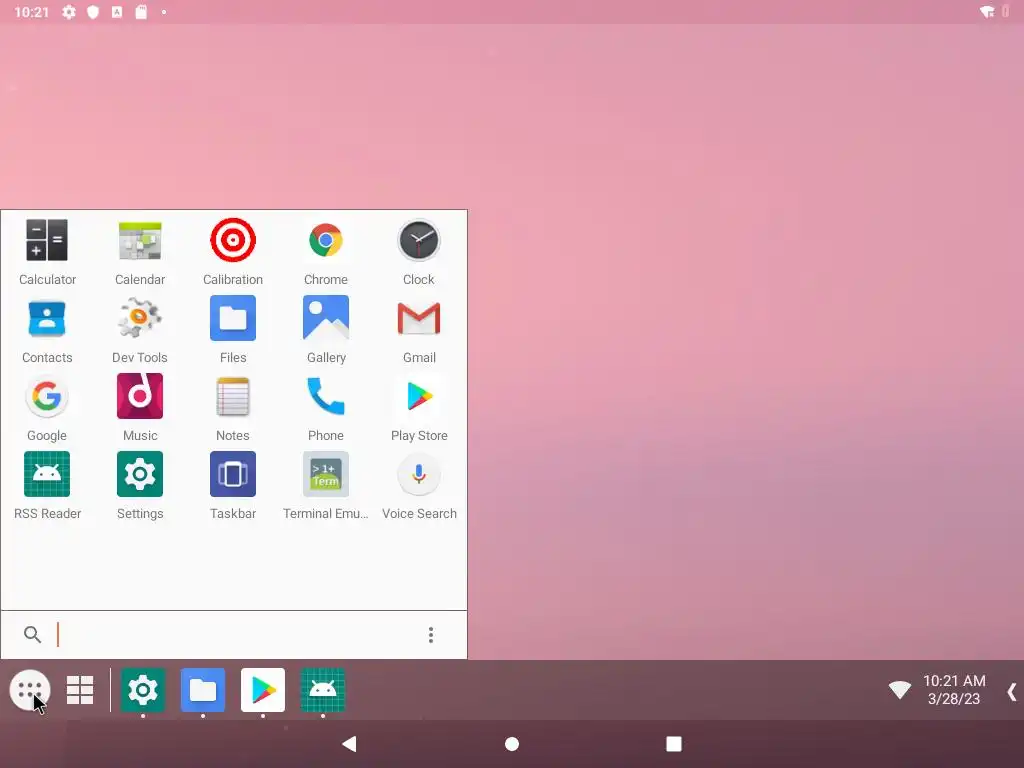Launch the Contacts app
The height and width of the screenshot is (768, 1024).
pos(47,330)
